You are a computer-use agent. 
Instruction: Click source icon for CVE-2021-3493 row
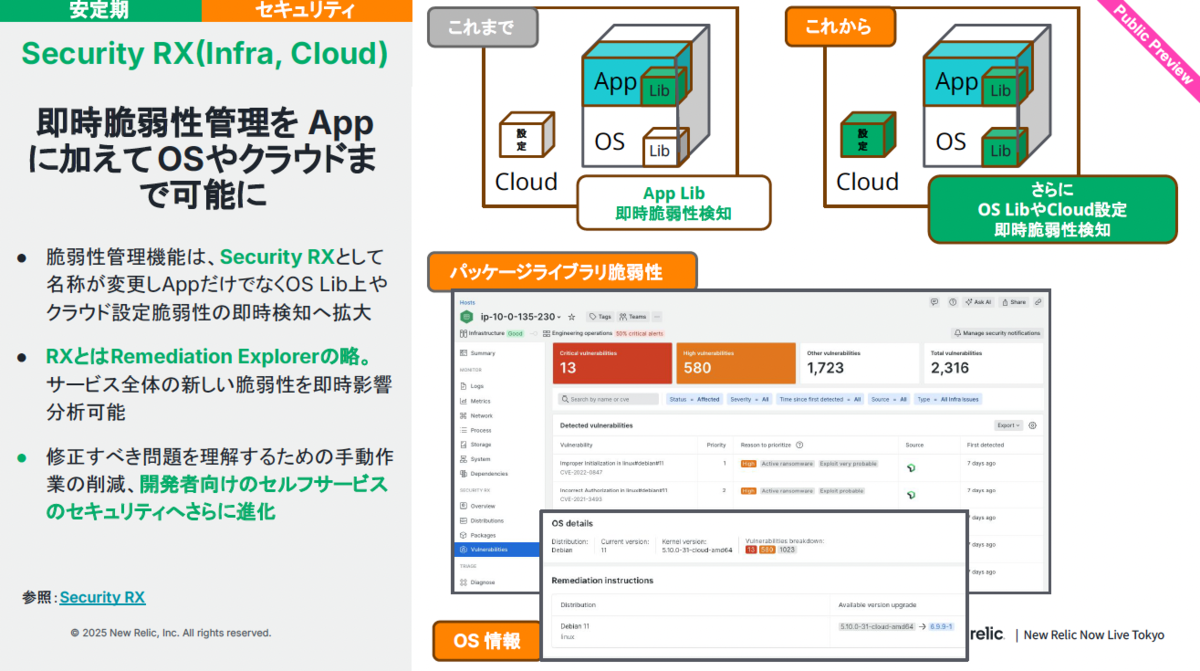912,494
